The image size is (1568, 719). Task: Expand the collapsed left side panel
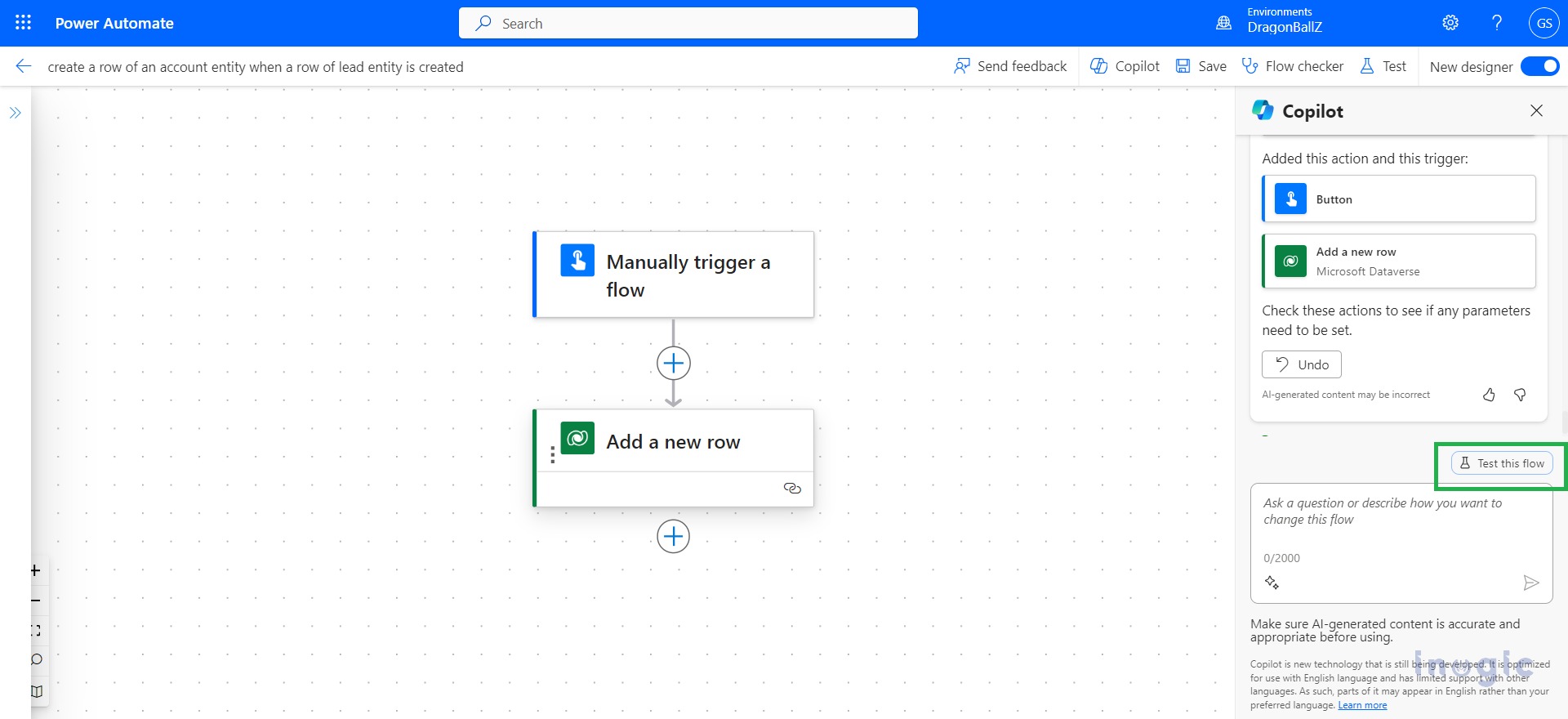click(x=16, y=113)
